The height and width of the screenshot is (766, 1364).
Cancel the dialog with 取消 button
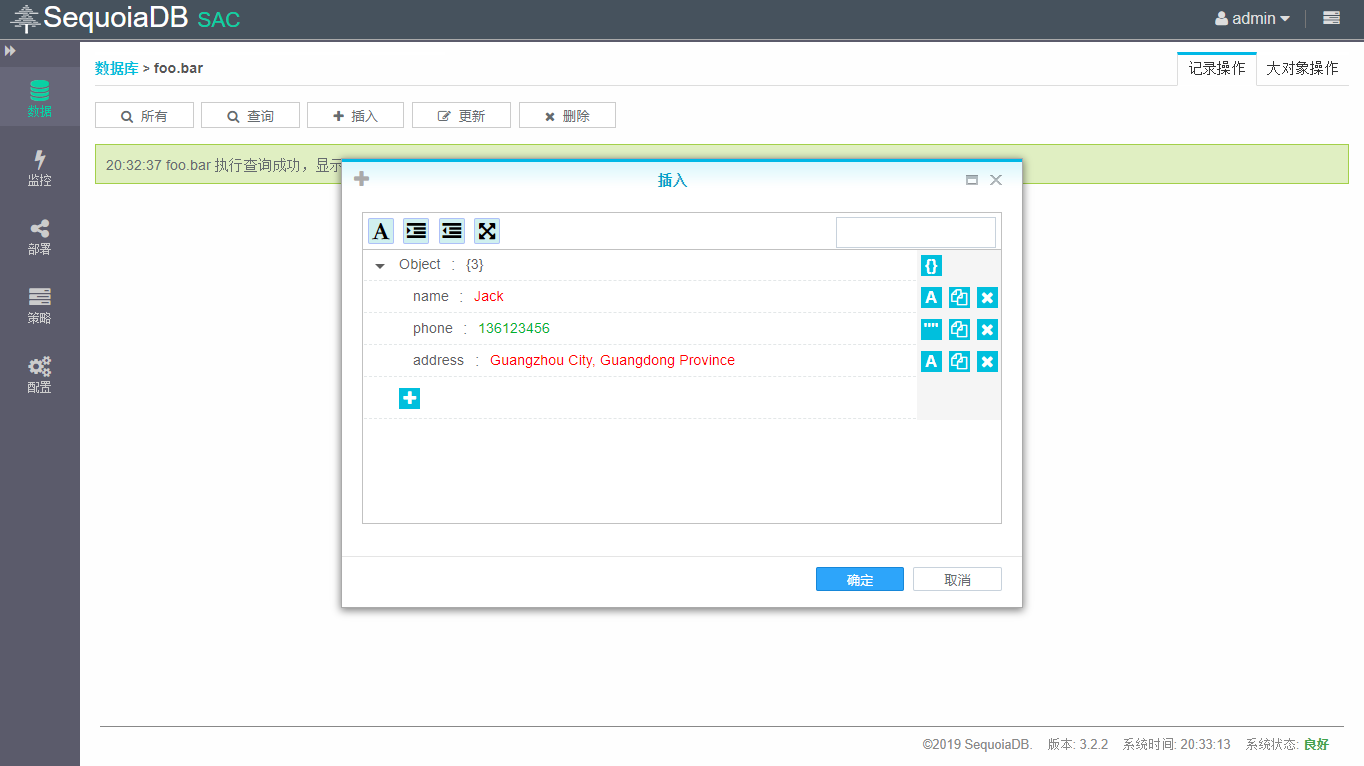click(957, 580)
